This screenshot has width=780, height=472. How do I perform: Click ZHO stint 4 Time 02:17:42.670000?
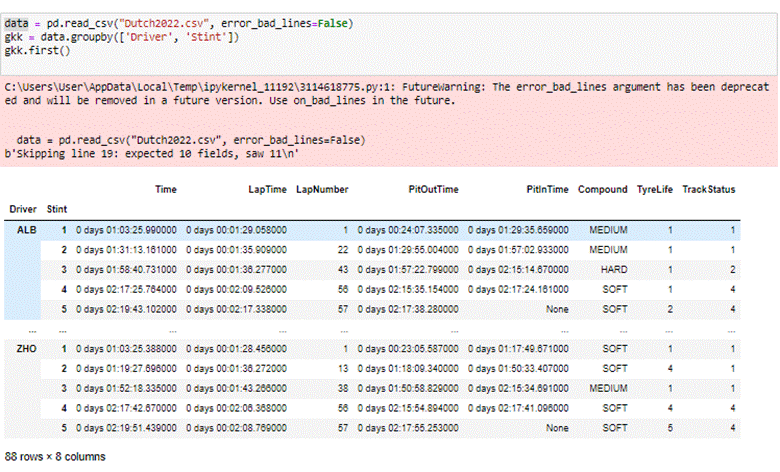[x=126, y=408]
